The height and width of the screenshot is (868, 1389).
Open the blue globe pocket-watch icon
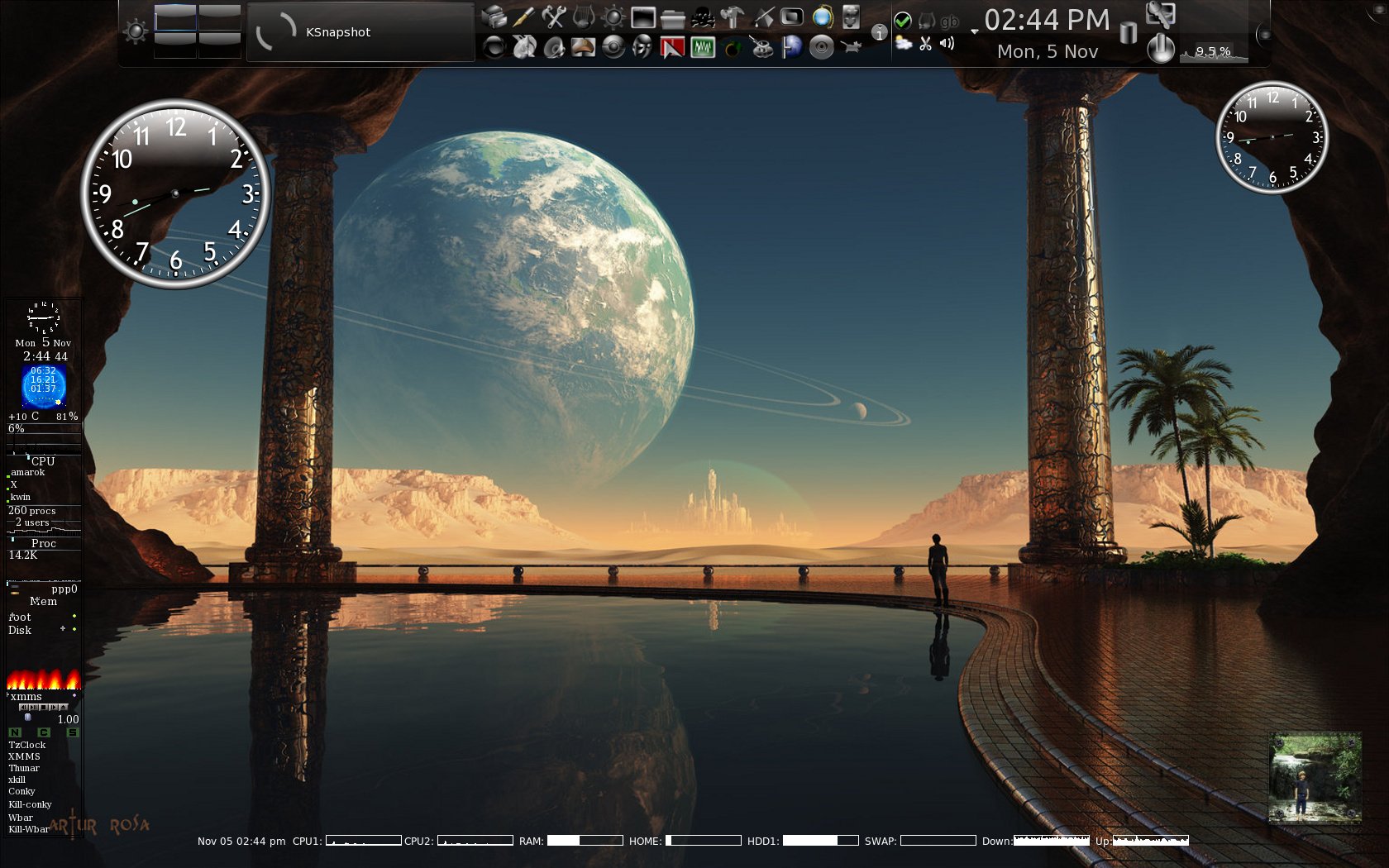[x=822, y=17]
